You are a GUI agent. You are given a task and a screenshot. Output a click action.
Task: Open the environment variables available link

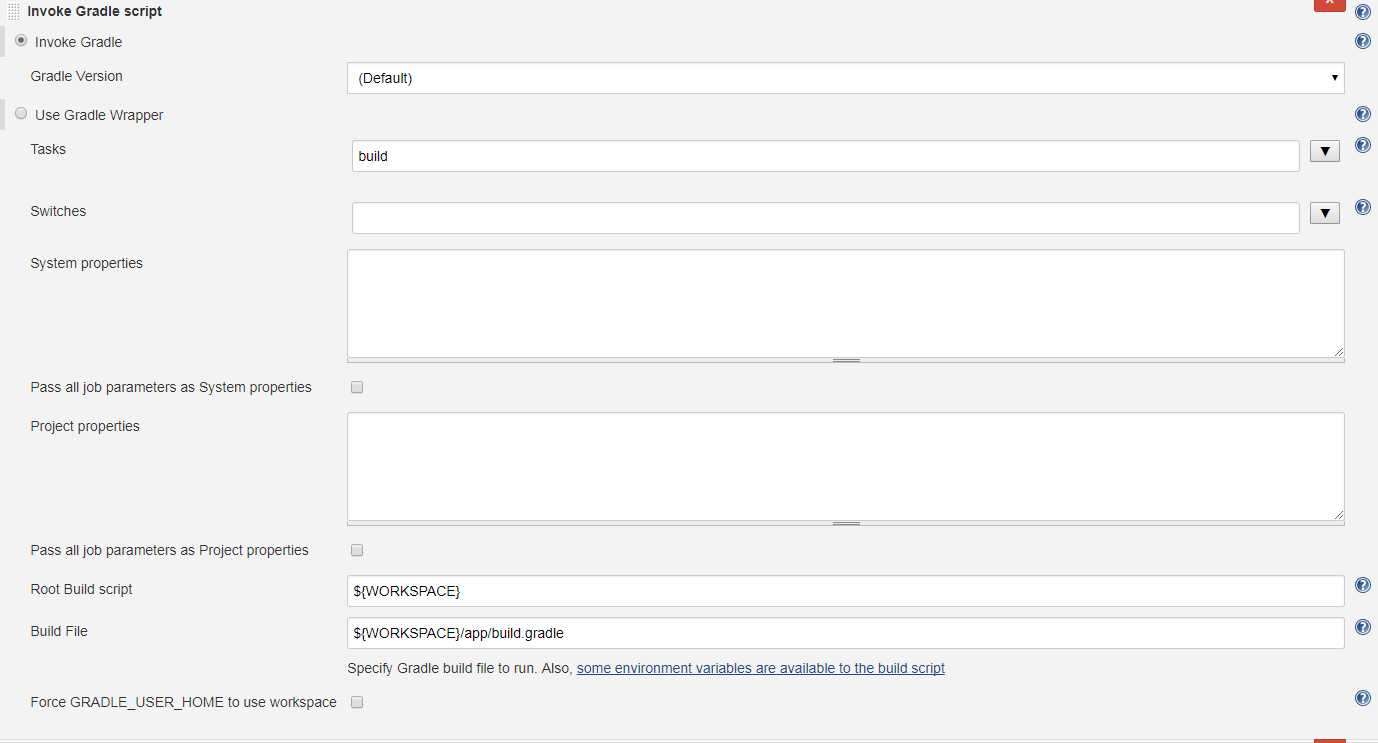[x=761, y=668]
